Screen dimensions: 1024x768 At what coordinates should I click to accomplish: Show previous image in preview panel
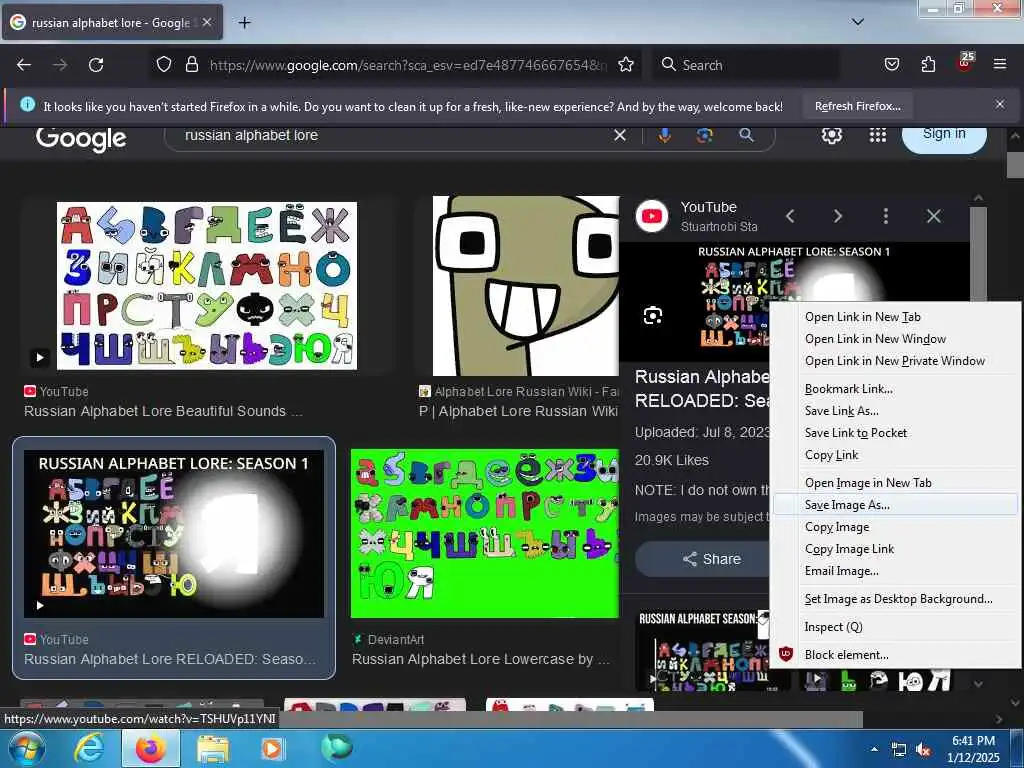coord(790,216)
